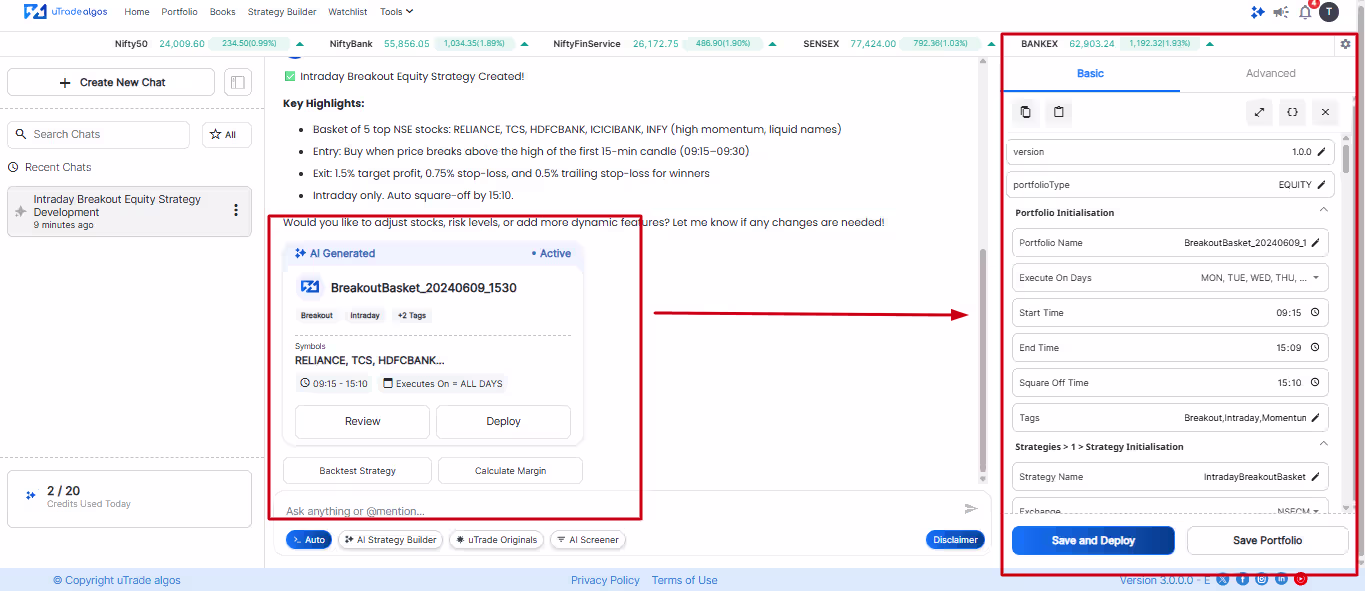Open the LinkedIn social link

1282,579
